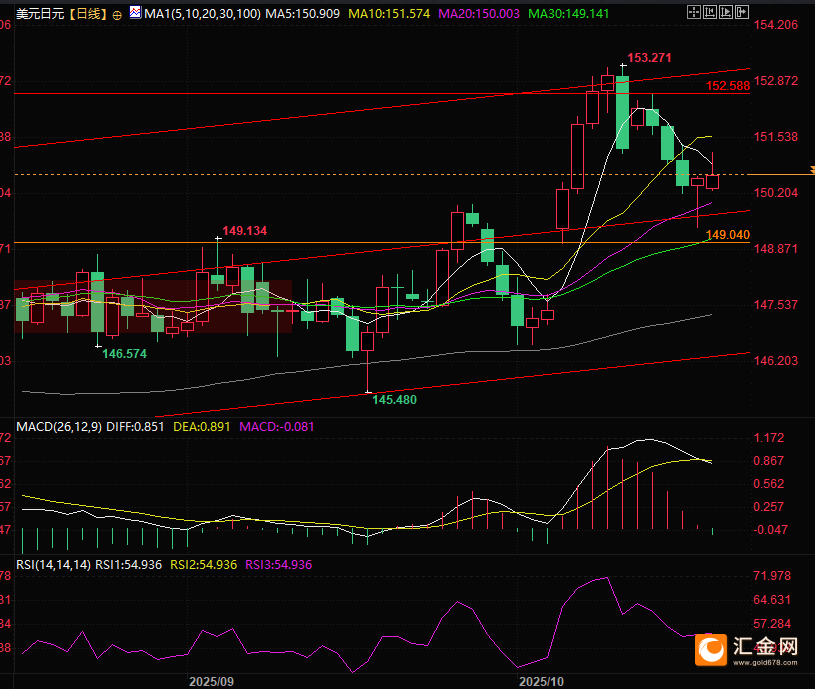This screenshot has width=815, height=689.
Task: Click the 149.134 peak price label
Action: 244,231
